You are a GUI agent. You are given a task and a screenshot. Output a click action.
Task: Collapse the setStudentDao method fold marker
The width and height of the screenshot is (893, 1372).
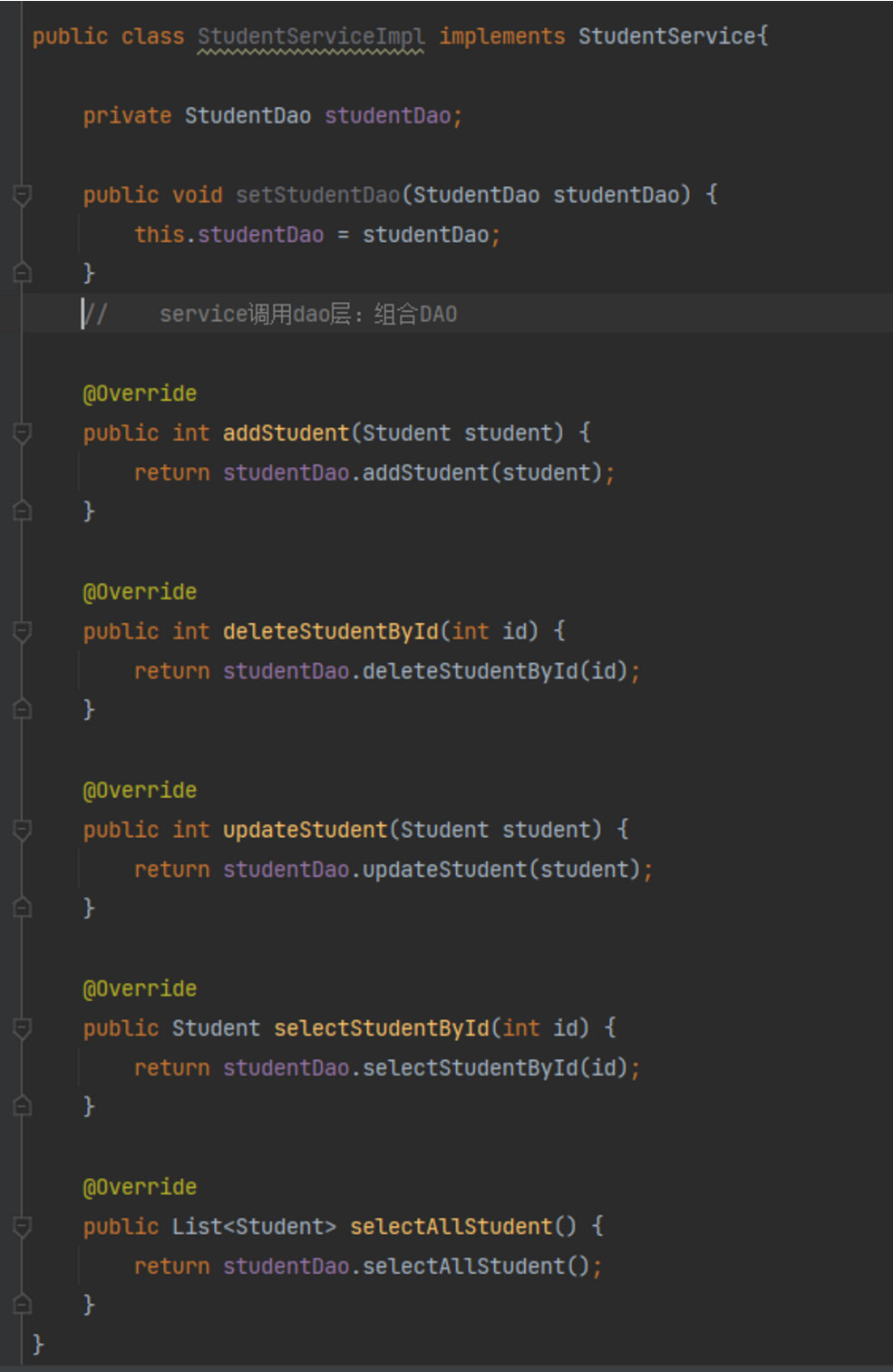(x=23, y=195)
